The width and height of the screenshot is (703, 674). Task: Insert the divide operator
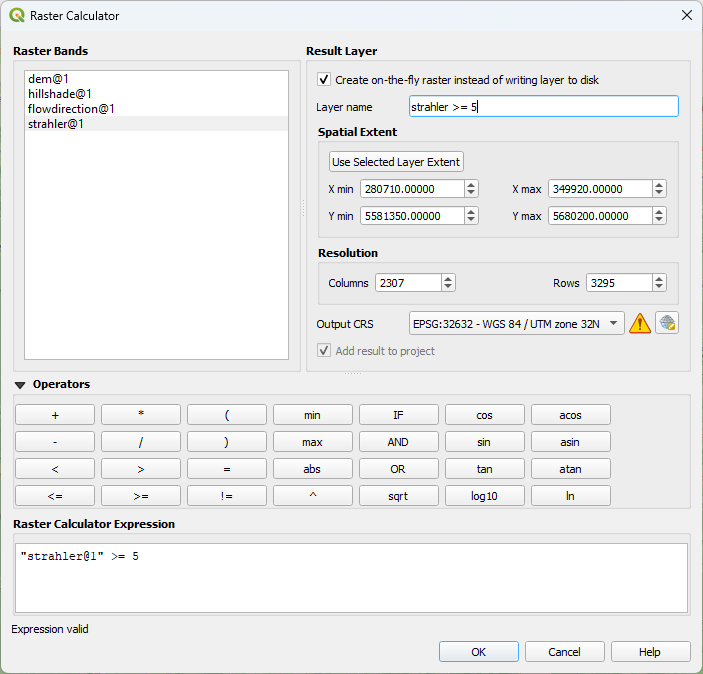(x=141, y=442)
